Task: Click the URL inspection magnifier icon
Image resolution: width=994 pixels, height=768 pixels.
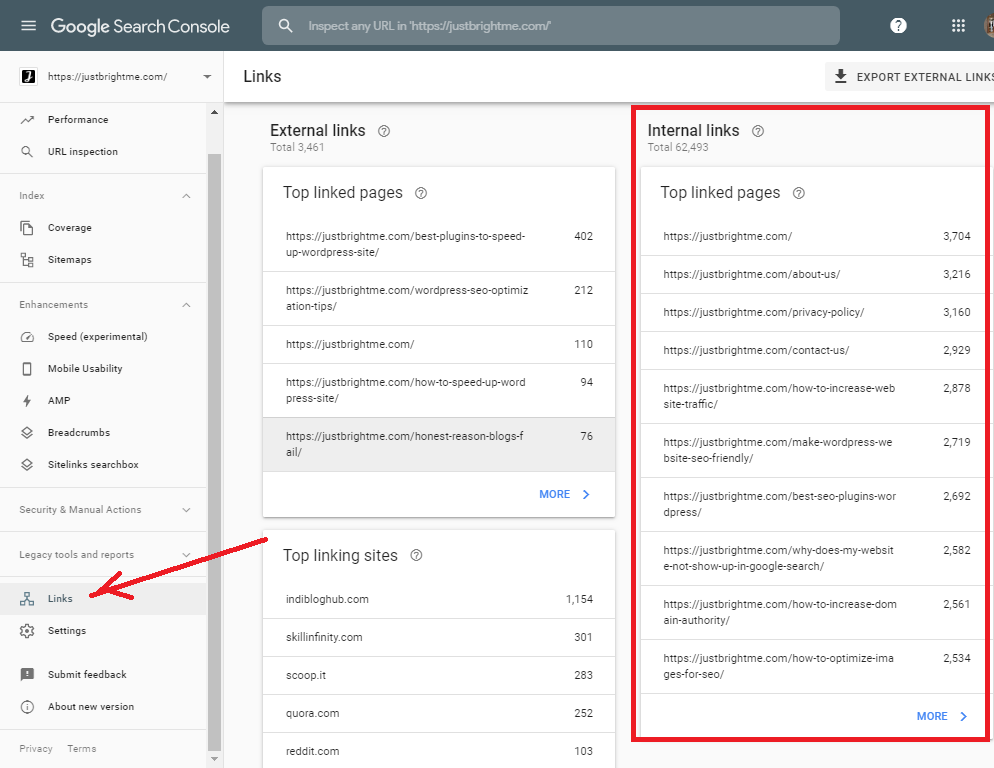Action: click(x=27, y=152)
